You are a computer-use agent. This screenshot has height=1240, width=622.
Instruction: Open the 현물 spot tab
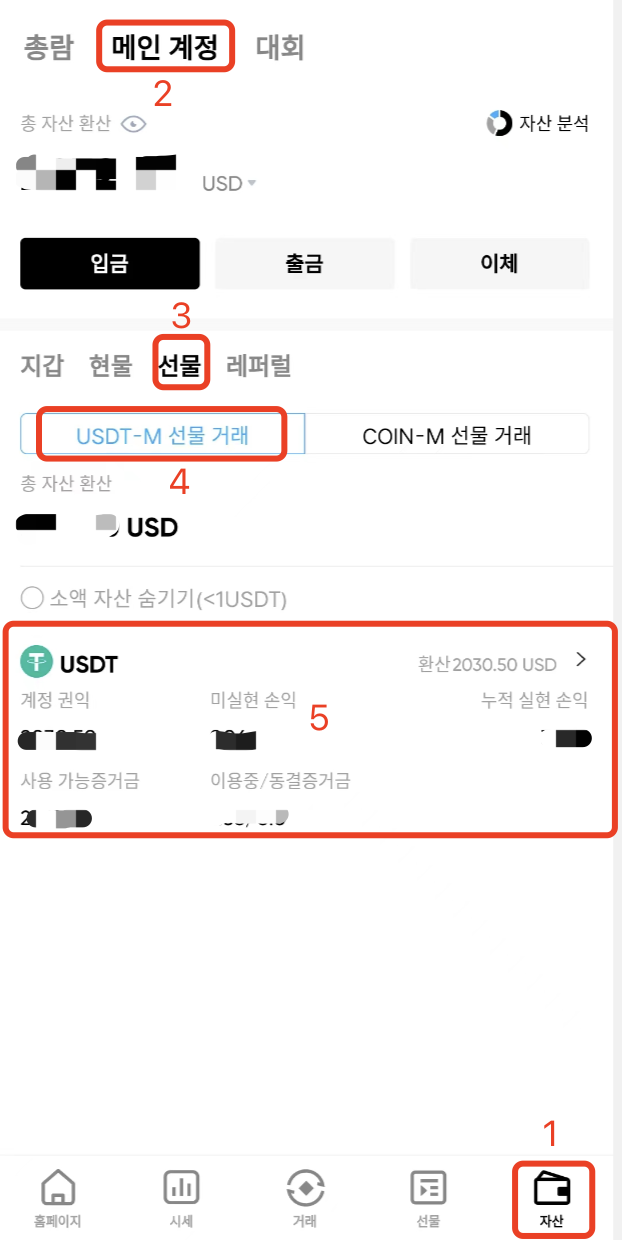click(110, 365)
